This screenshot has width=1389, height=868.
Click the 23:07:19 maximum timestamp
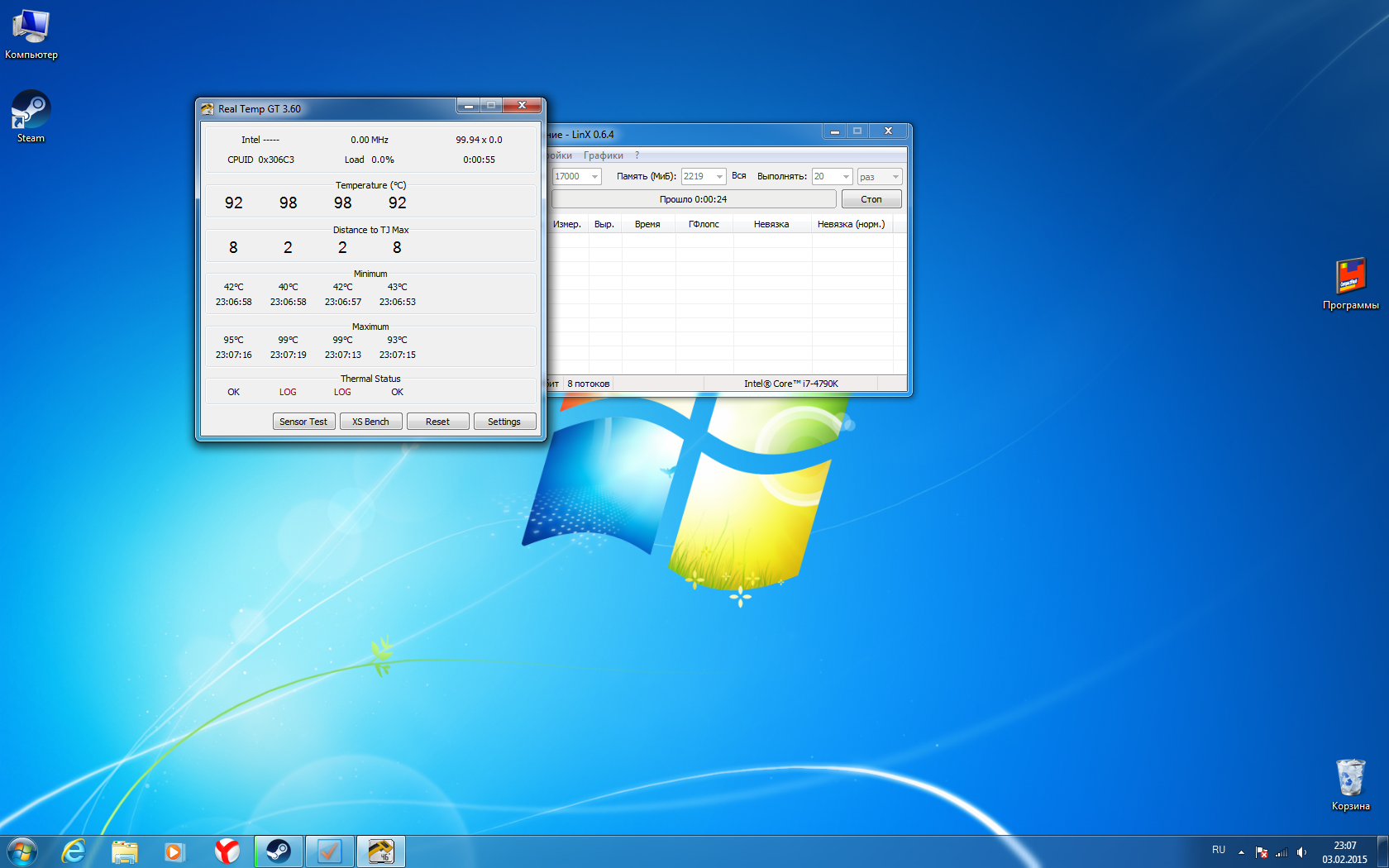[x=288, y=355]
